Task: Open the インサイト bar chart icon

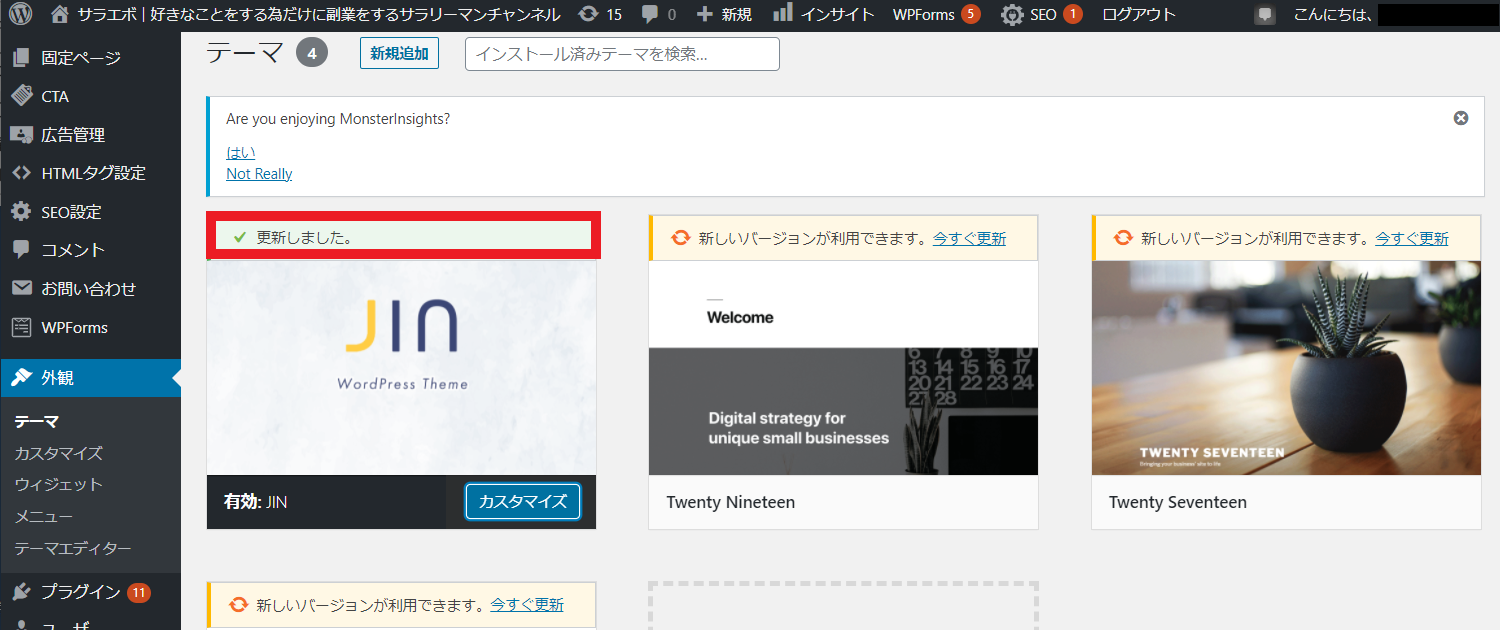Action: 783,14
